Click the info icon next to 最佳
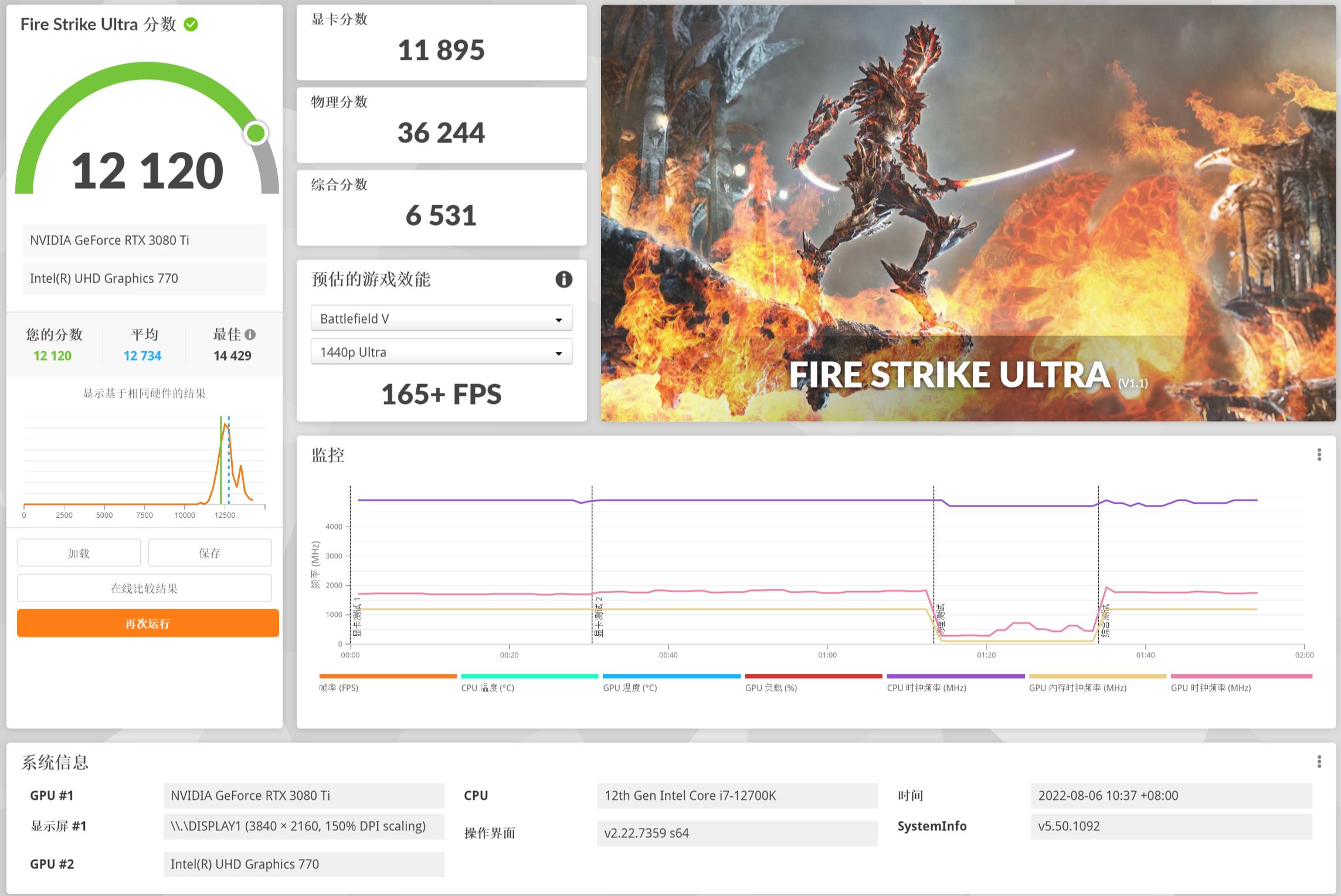Screen dimensions: 1341x896 coord(250,335)
